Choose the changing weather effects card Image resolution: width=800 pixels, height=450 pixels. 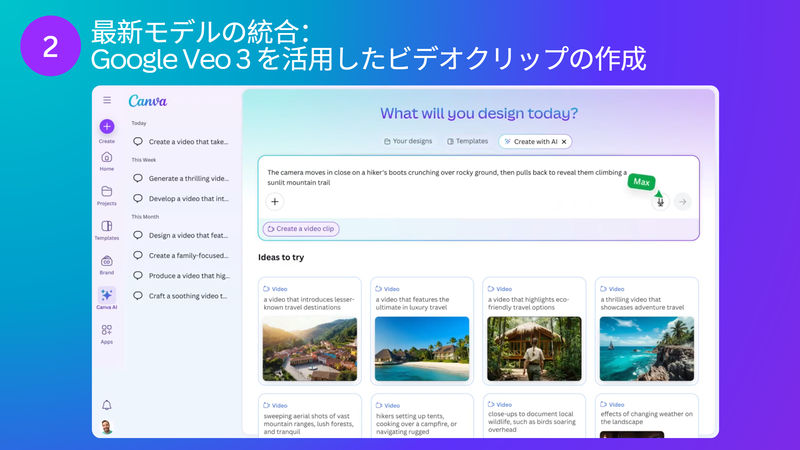(x=646, y=416)
